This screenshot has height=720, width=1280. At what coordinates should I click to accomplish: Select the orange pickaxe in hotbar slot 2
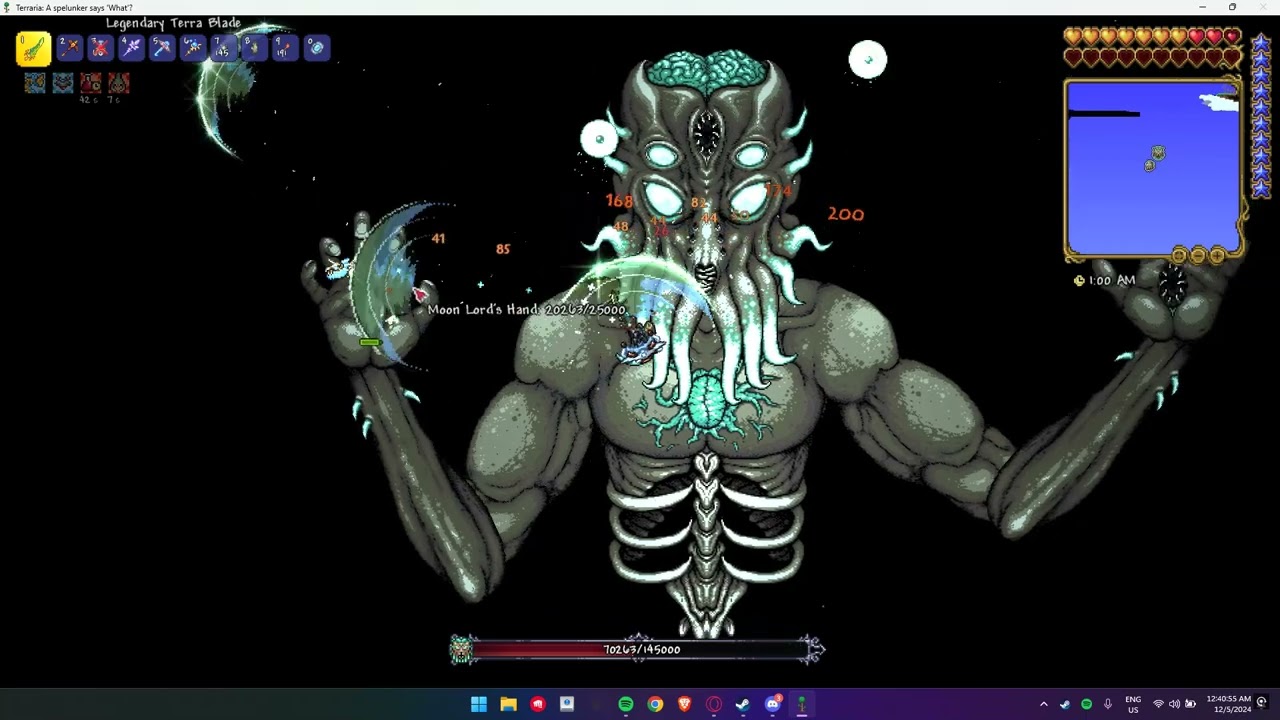pos(69,47)
